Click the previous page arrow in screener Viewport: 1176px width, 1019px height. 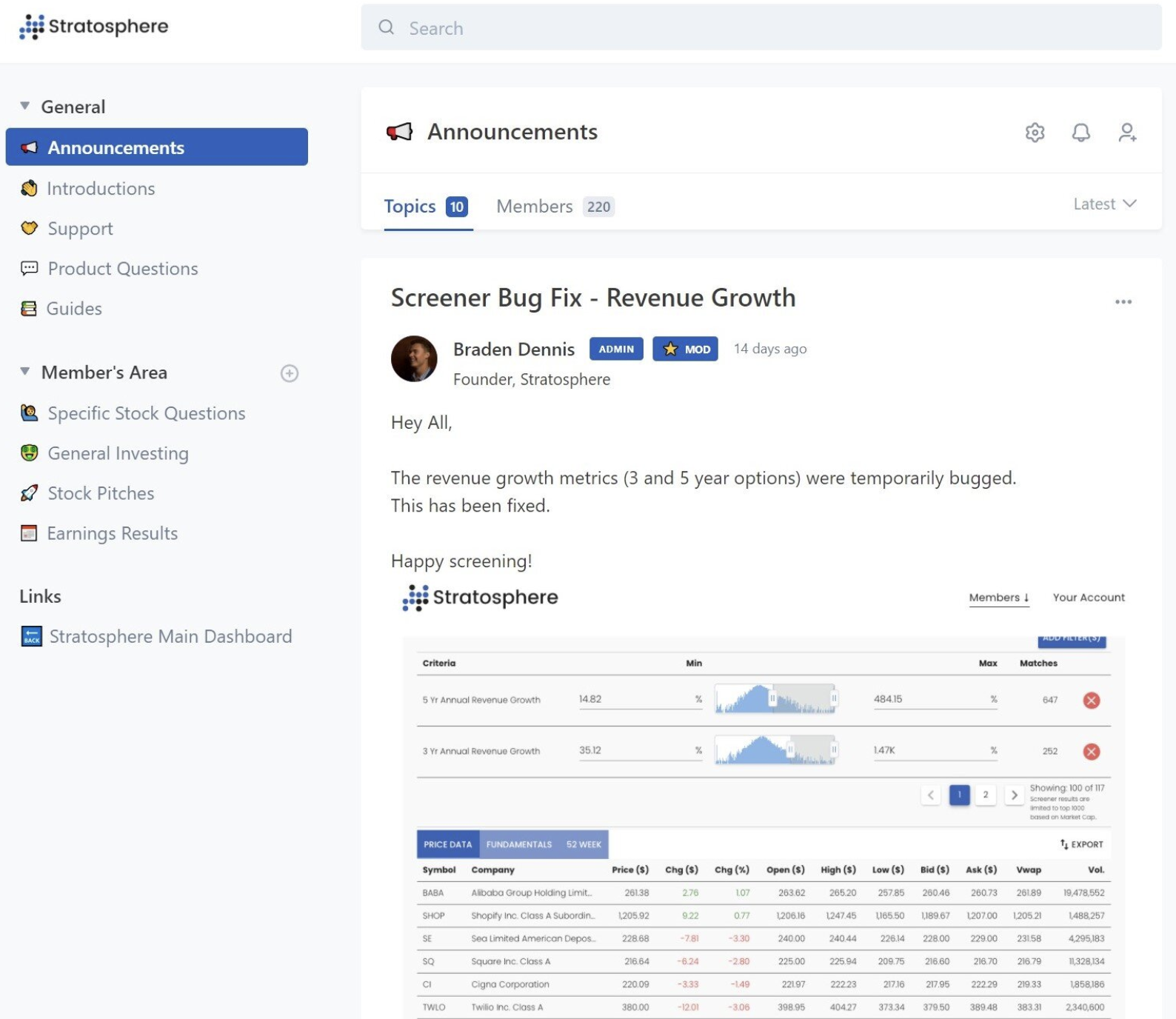[x=931, y=795]
